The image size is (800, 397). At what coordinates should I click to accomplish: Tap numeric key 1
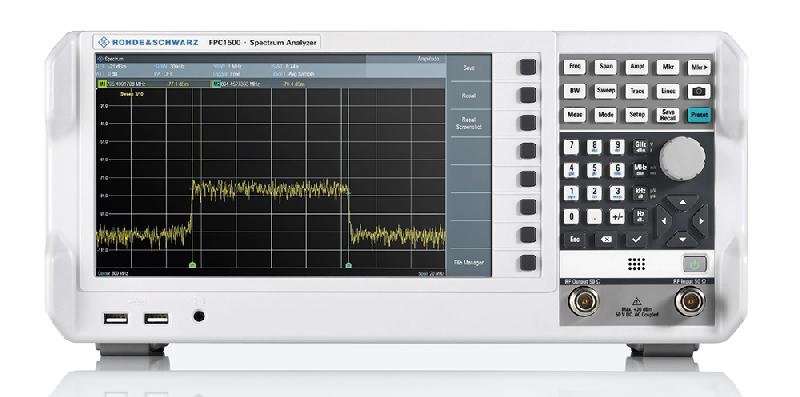click(x=571, y=193)
